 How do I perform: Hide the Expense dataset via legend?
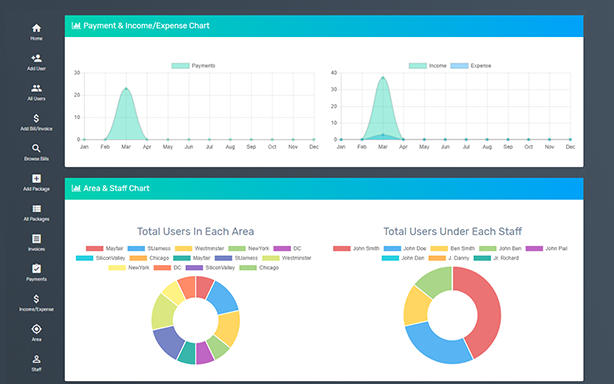pyautogui.click(x=471, y=66)
